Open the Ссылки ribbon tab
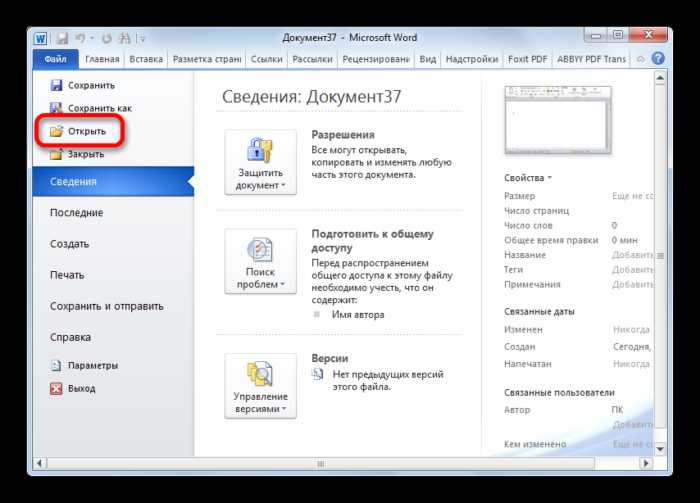This screenshot has width=700, height=503. (267, 59)
